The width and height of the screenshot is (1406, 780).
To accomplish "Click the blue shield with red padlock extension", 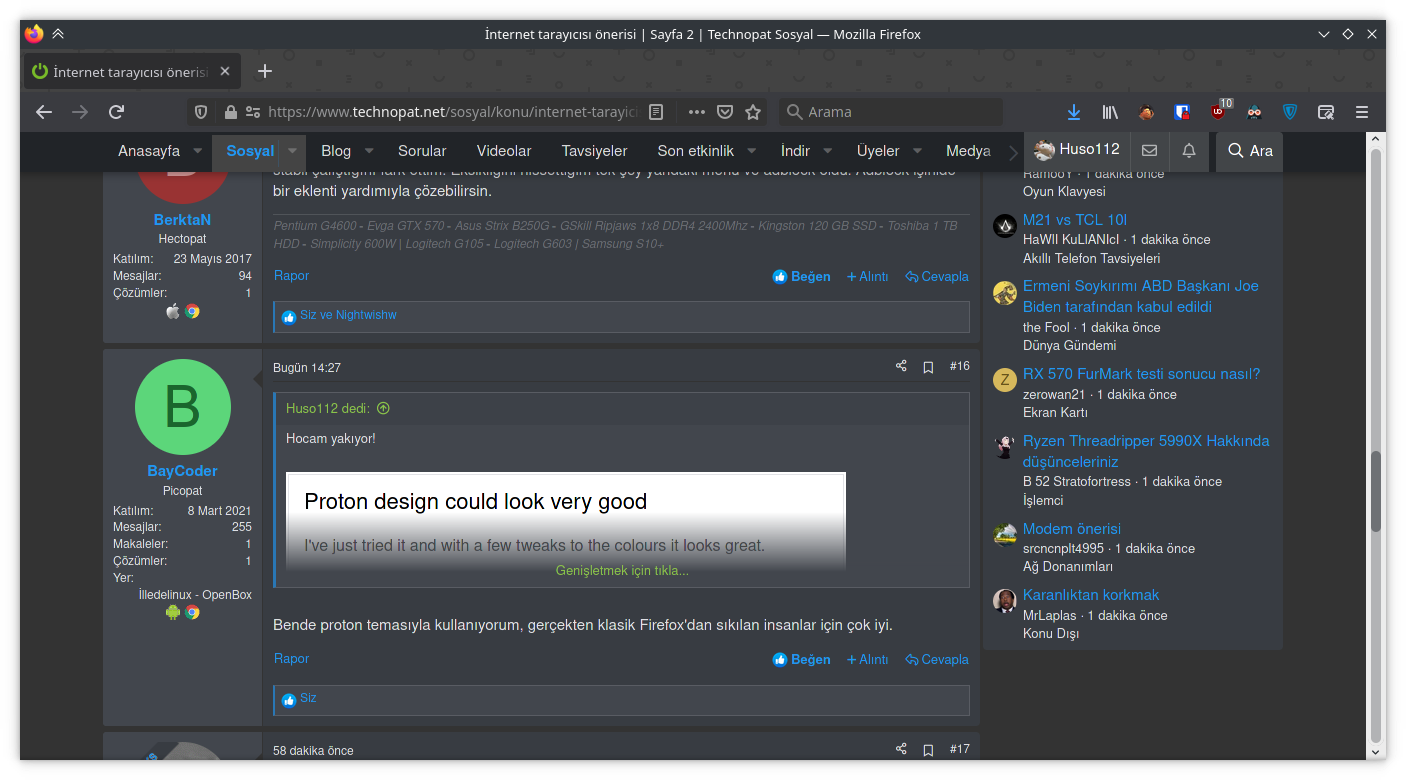I will click(x=1182, y=112).
